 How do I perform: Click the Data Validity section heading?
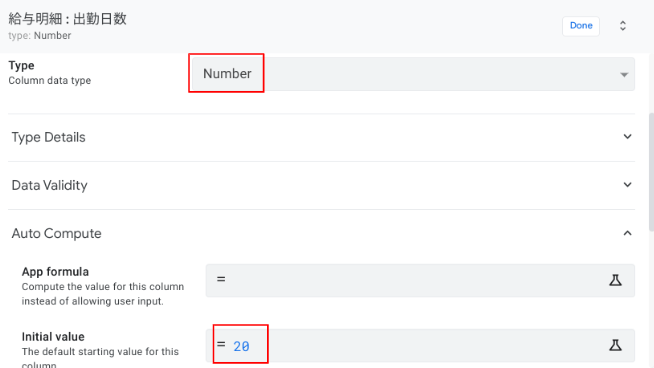(50, 185)
